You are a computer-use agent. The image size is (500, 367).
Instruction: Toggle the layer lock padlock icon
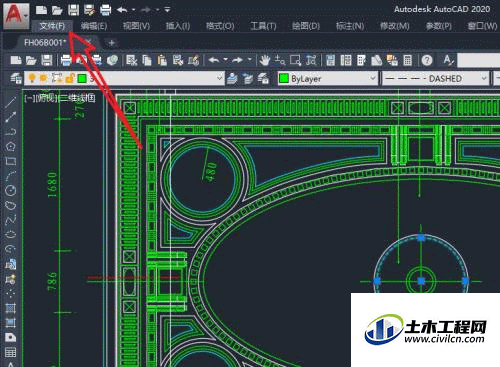coord(70,78)
